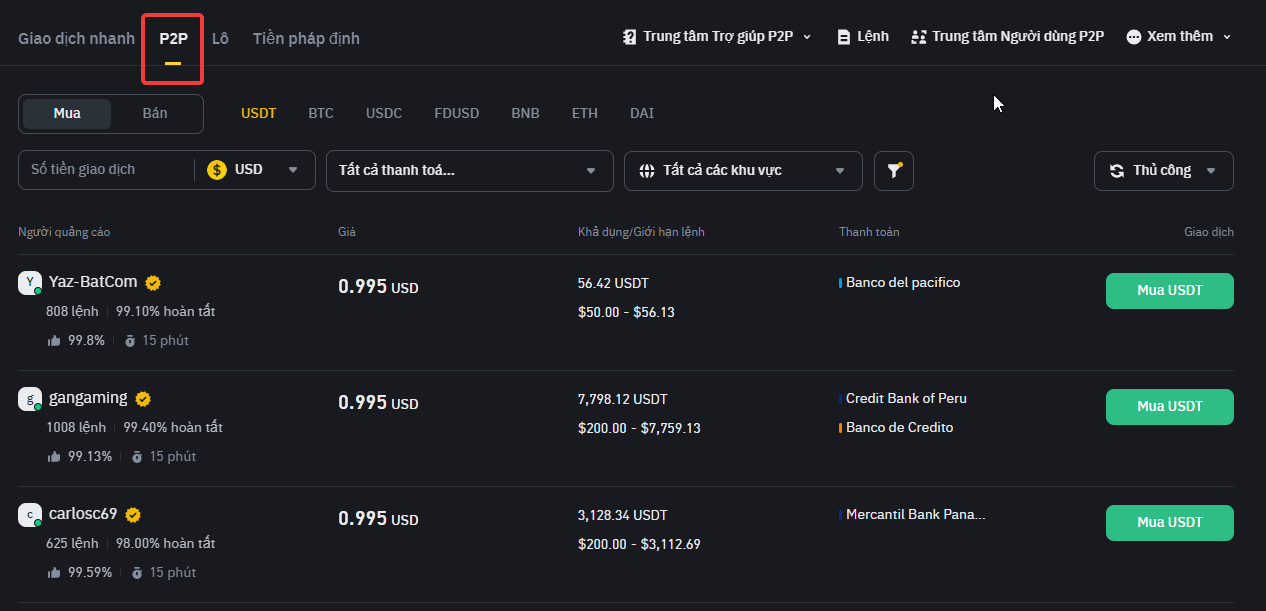This screenshot has height=611, width=1266.
Task: Click the Thủ công refresh icon
Action: pos(1117,171)
